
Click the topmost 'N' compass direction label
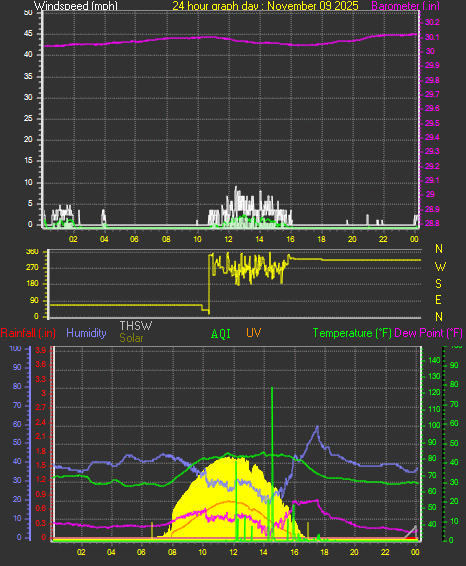pyautogui.click(x=439, y=249)
